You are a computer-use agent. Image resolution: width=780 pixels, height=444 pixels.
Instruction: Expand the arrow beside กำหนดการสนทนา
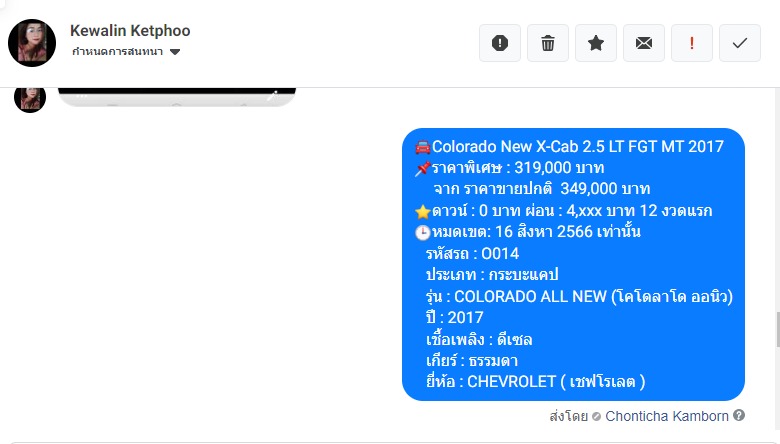[175, 52]
